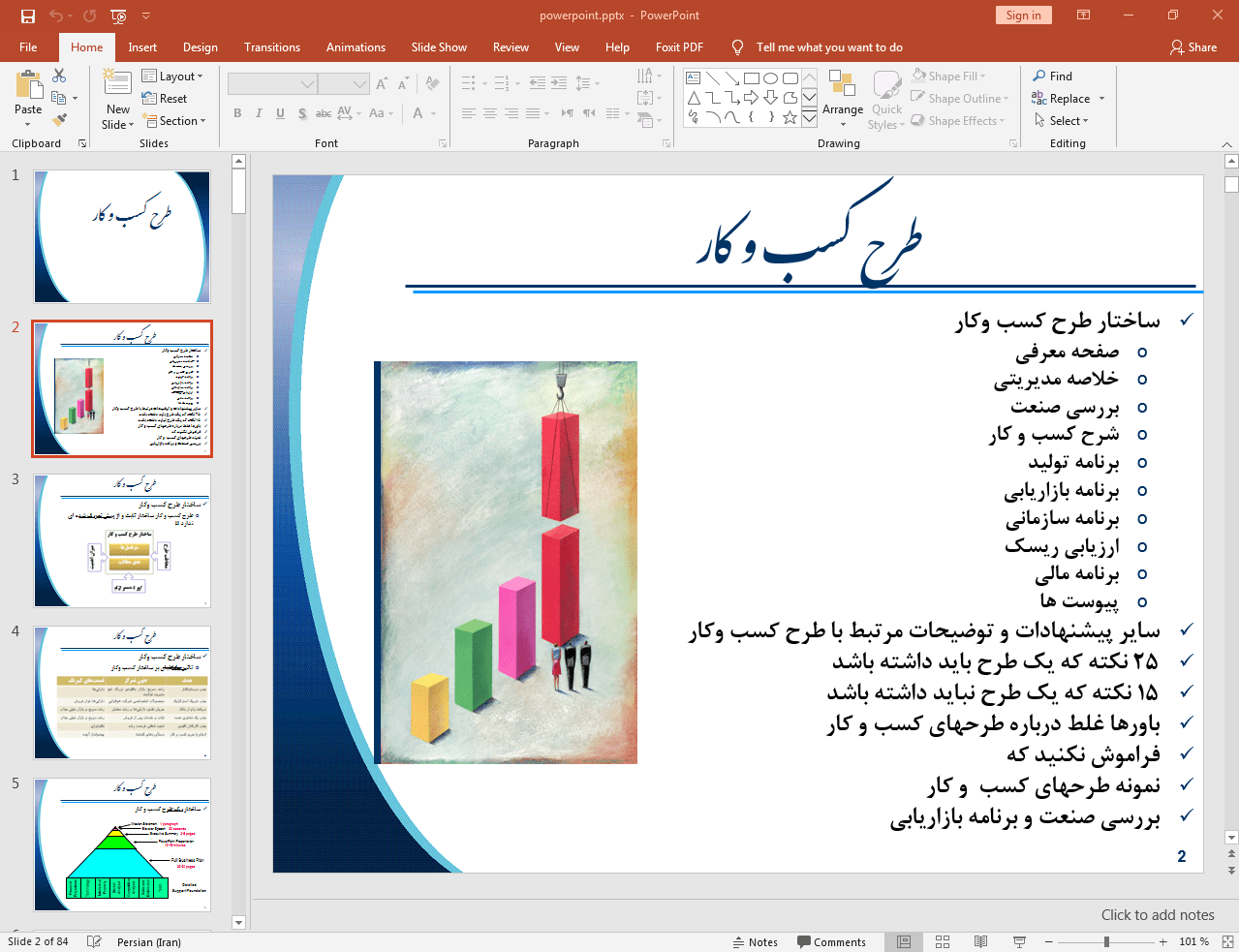Toggle the Notes pane
1239x952 pixels.
click(x=755, y=941)
